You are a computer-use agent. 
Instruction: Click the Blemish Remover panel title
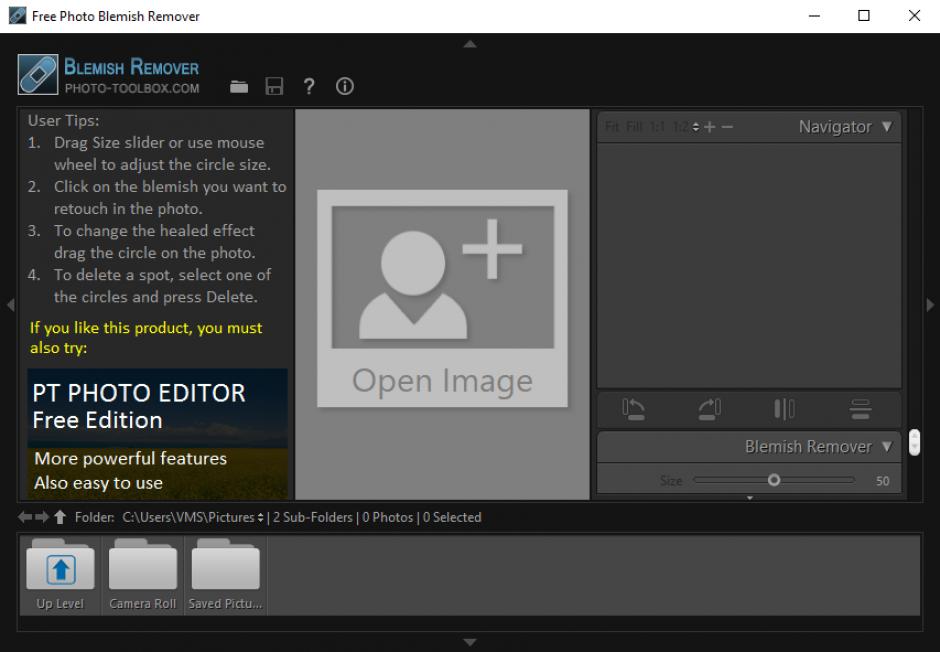point(808,446)
